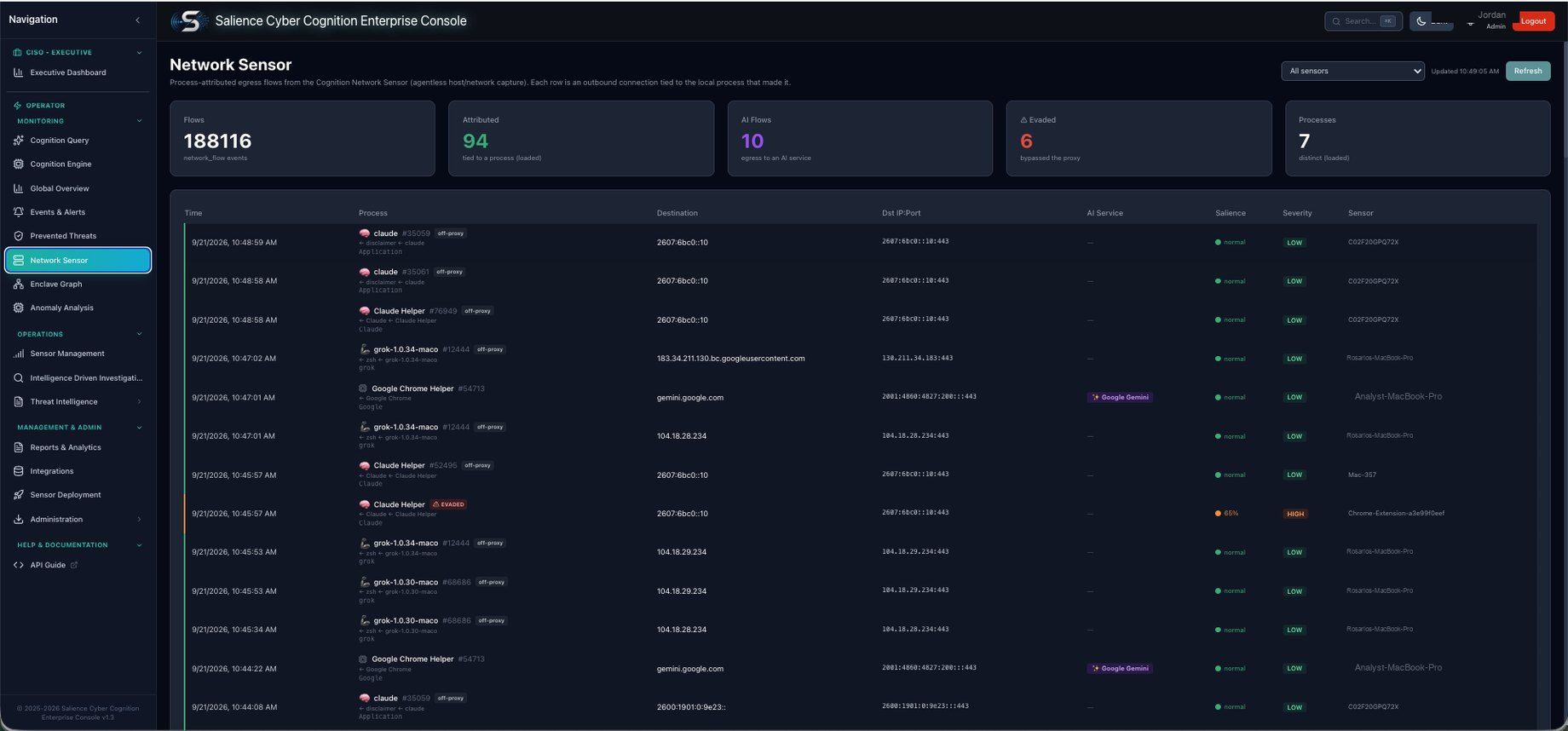This screenshot has width=1568, height=731.
Task: Collapse the Monitoring section chevron
Action: [x=139, y=121]
